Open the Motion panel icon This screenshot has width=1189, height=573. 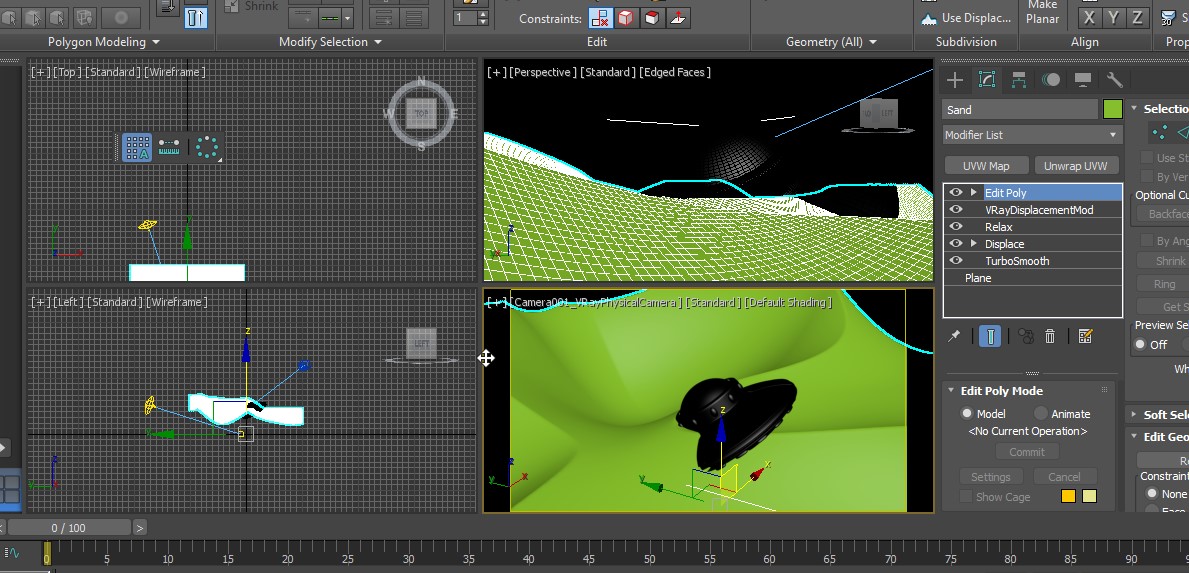pos(1050,80)
